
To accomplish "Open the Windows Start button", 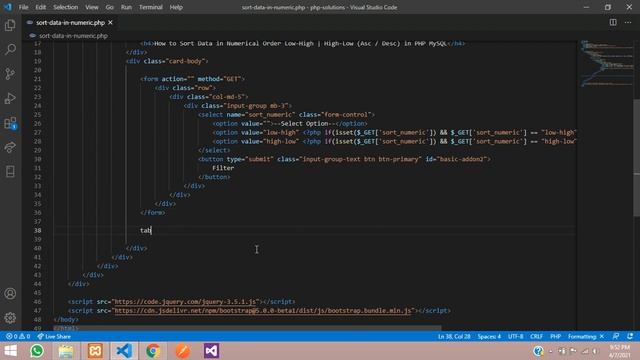I will [x=11, y=351].
